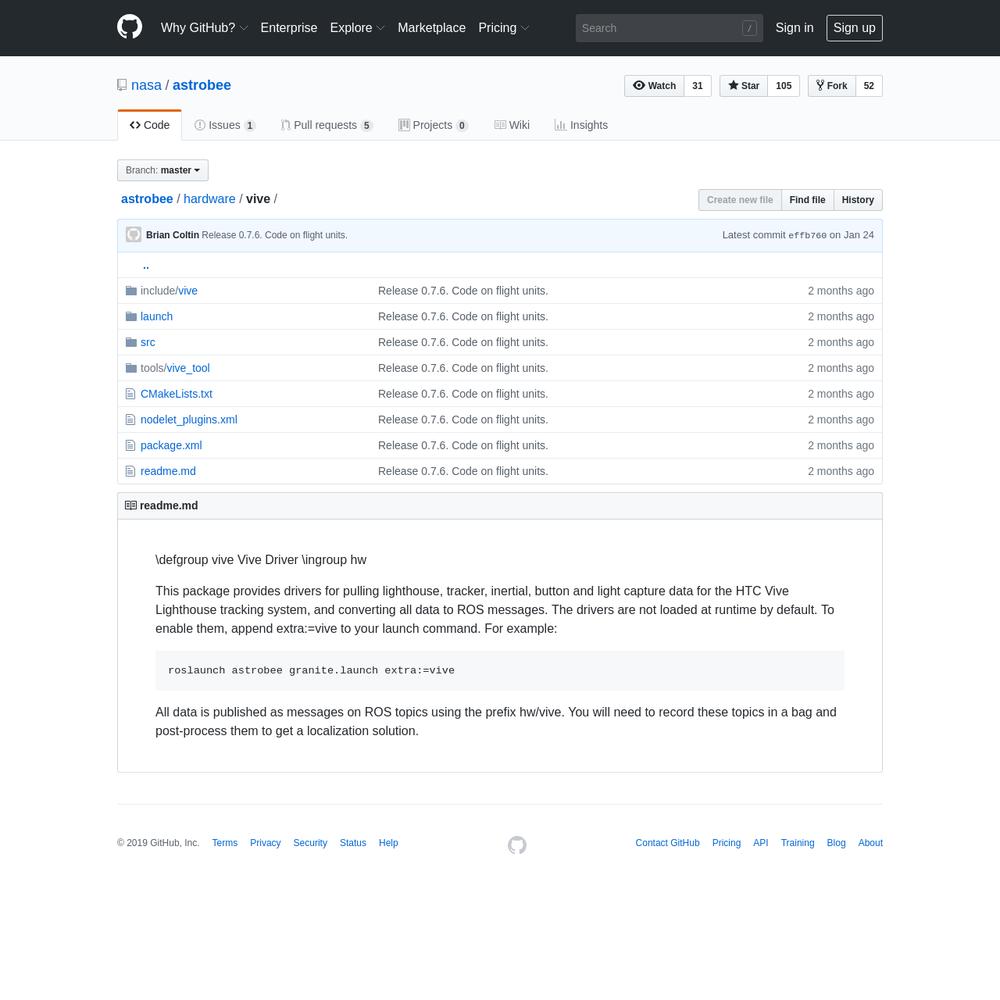Open the nodelet_plugins.xml file
This screenshot has width=1000, height=1000.
click(189, 420)
